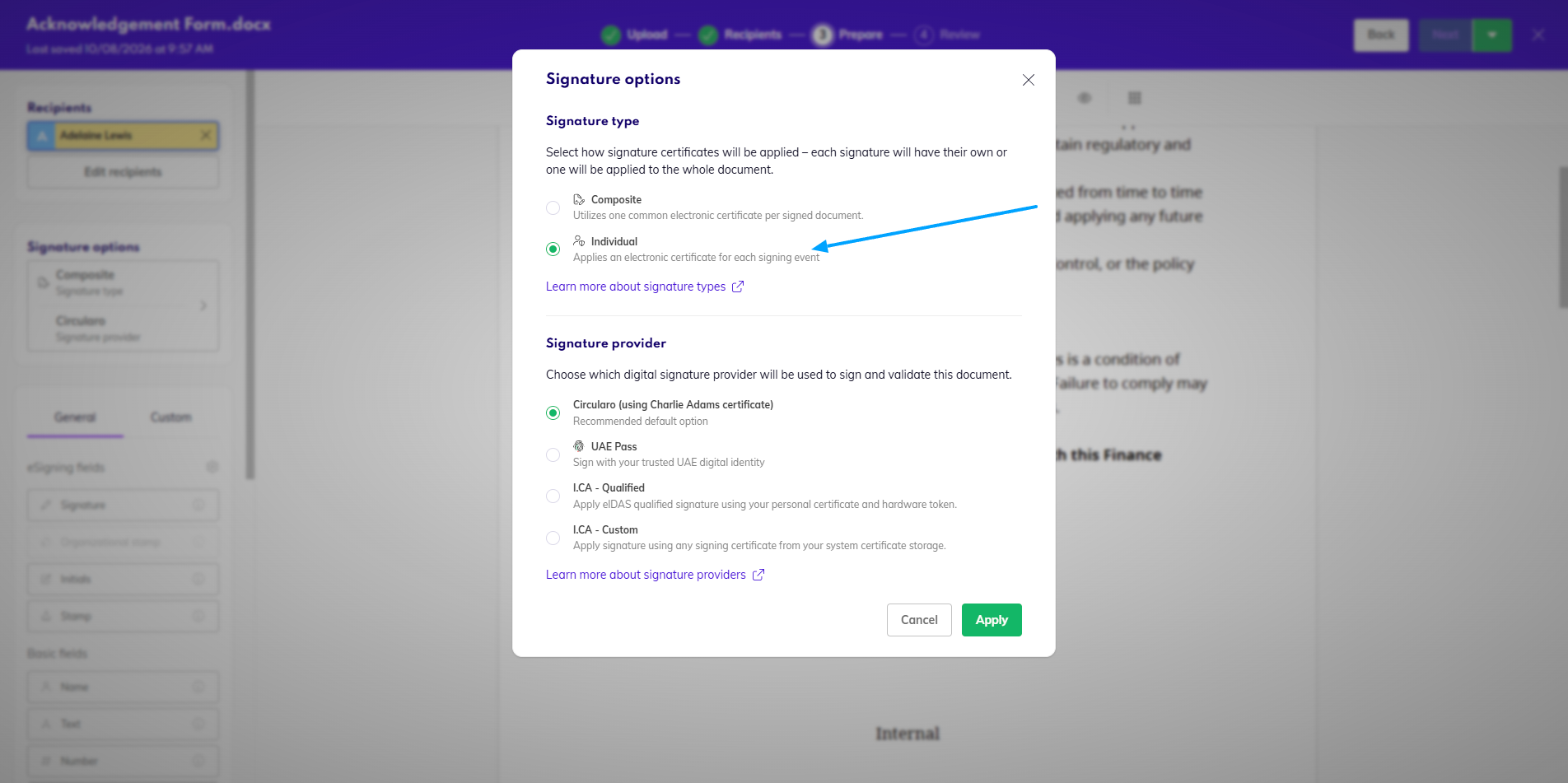Select the I.CA - Qualified provider radio
This screenshot has width=1568, height=783.
(553, 496)
